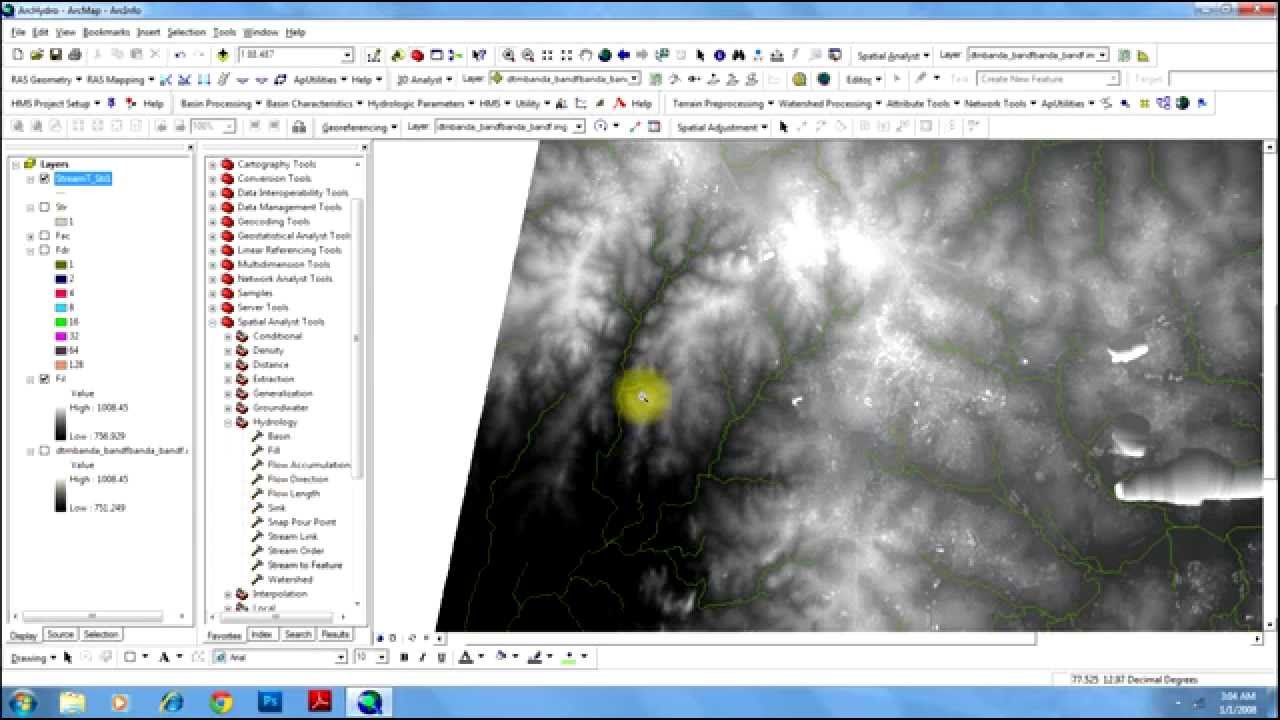Click the Italic formatting icon
The width and height of the screenshot is (1280, 720).
[x=421, y=657]
